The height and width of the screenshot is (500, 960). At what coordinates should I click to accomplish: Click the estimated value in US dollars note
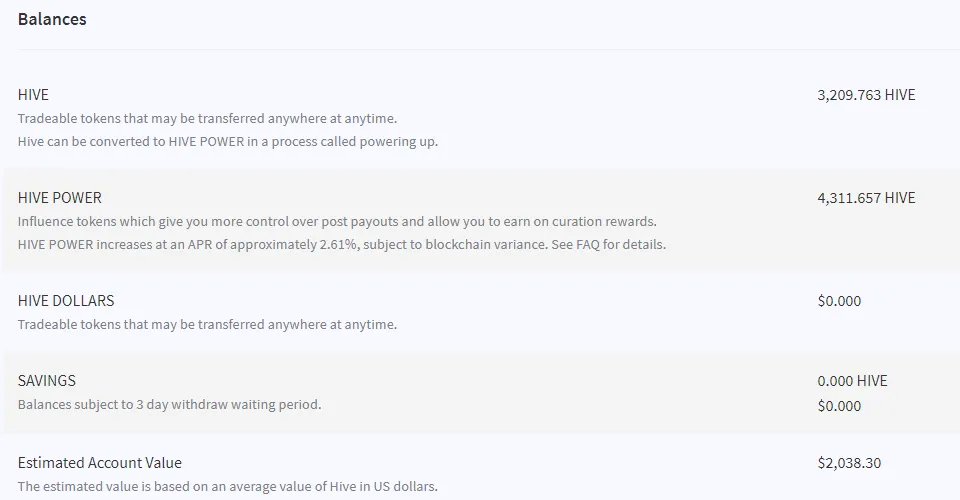pyautogui.click(x=228, y=487)
